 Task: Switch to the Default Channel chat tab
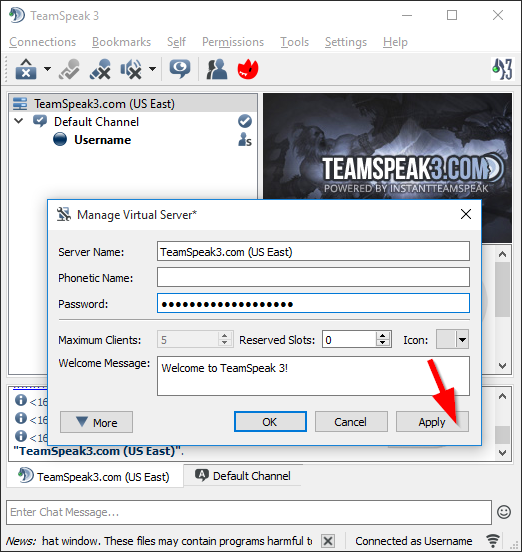(x=243, y=476)
